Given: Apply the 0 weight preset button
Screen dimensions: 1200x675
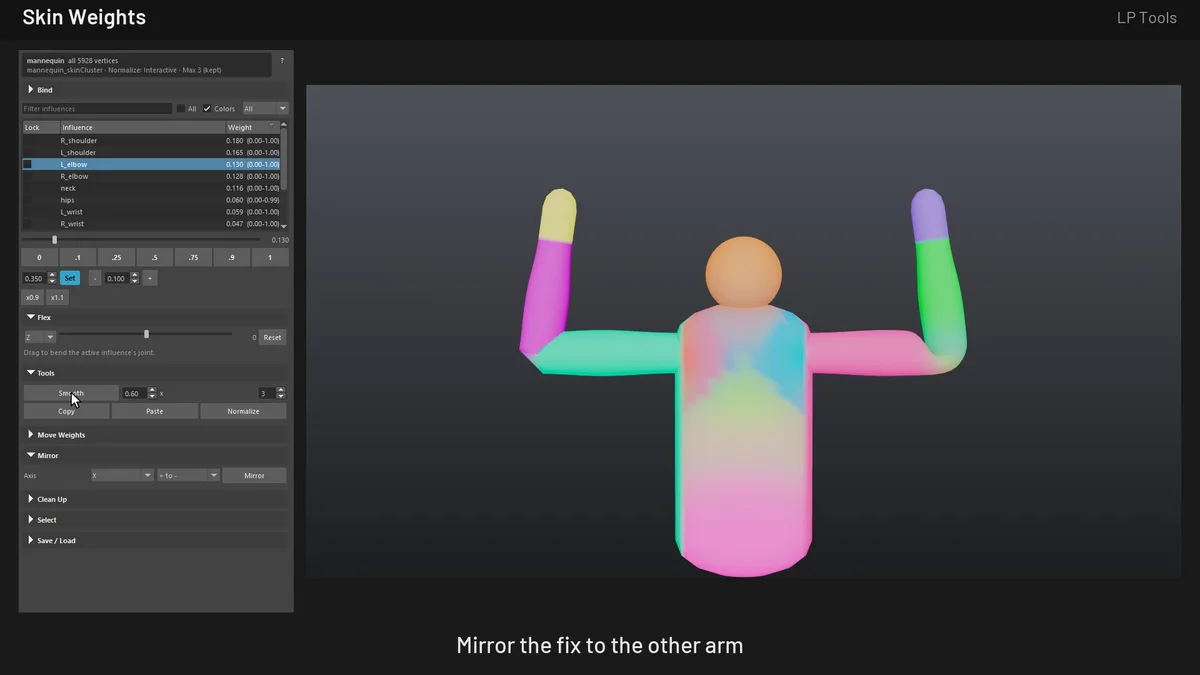Looking at the screenshot, I should pos(39,258).
